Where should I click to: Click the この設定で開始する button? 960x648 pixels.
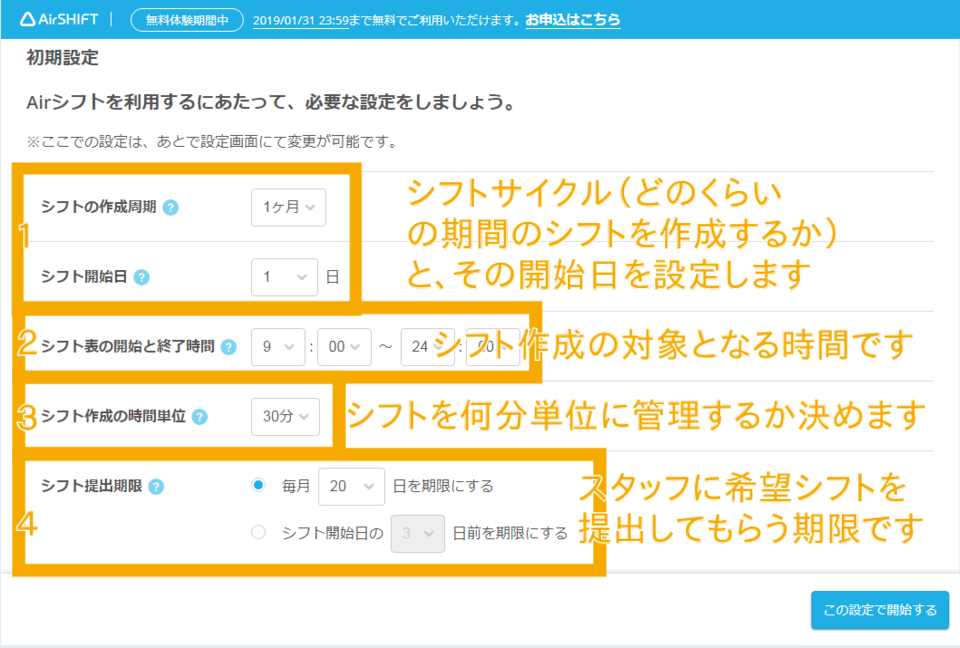[x=879, y=610]
